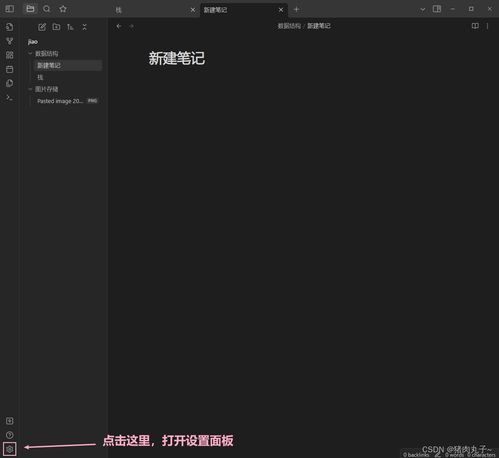Open the tab list dropdown arrow
Screen dimensions: 499x458
pos(423,9)
